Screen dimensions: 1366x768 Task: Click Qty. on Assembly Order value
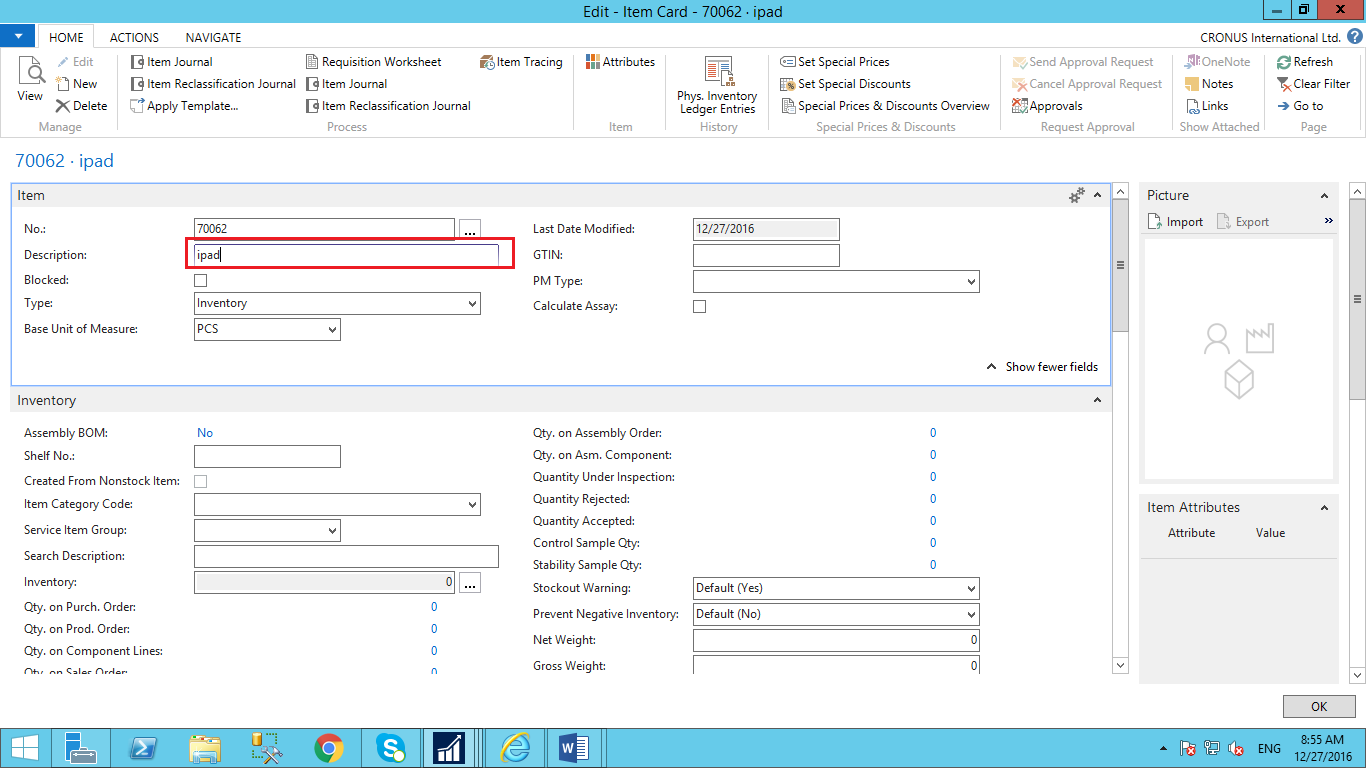click(x=933, y=433)
